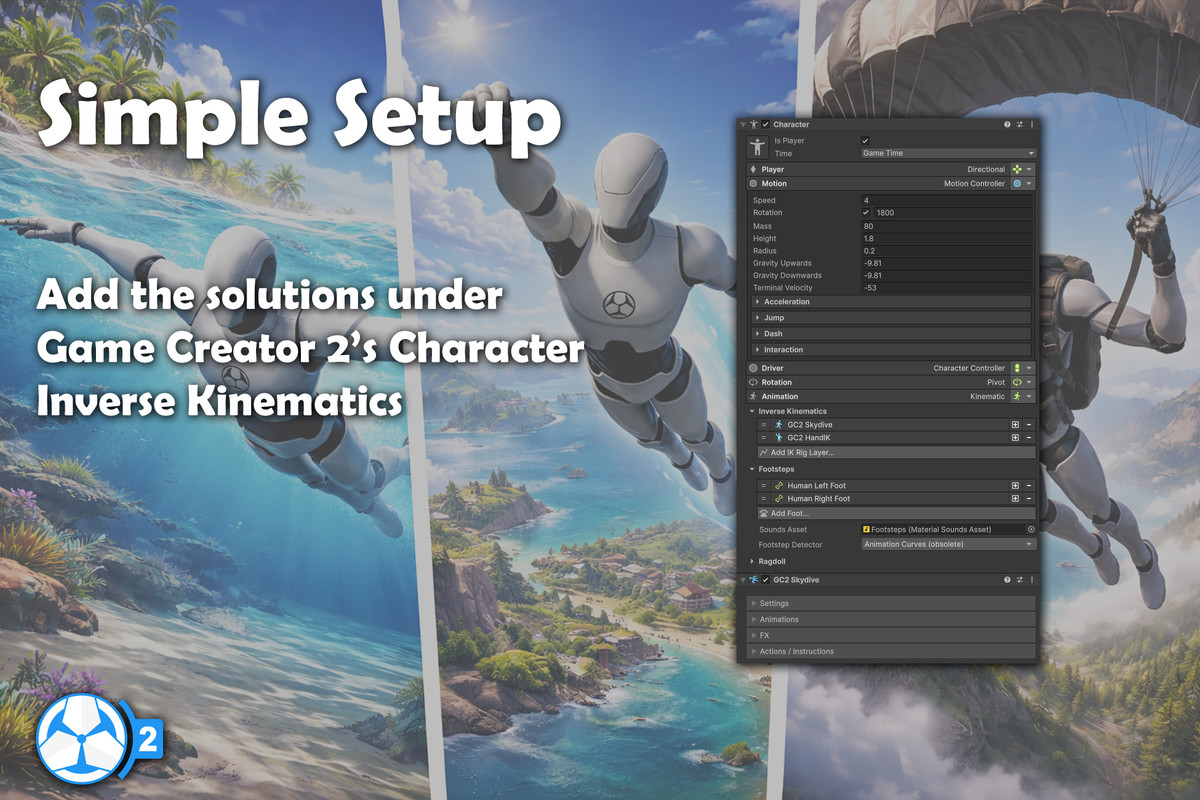The image size is (1200, 800).
Task: Click the Directional unit icon next to Player
Action: tap(1016, 169)
